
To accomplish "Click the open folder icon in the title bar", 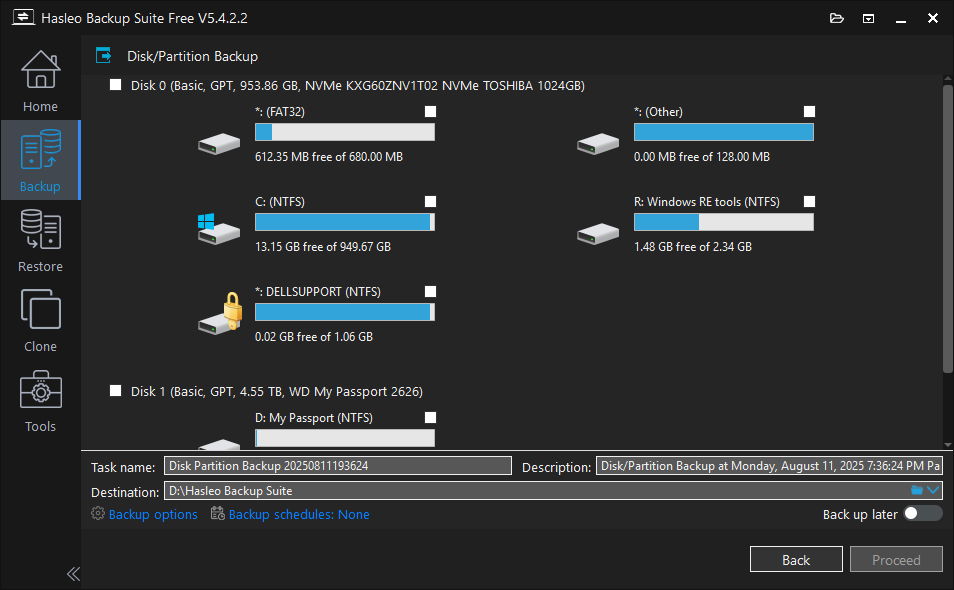I will (x=837, y=18).
